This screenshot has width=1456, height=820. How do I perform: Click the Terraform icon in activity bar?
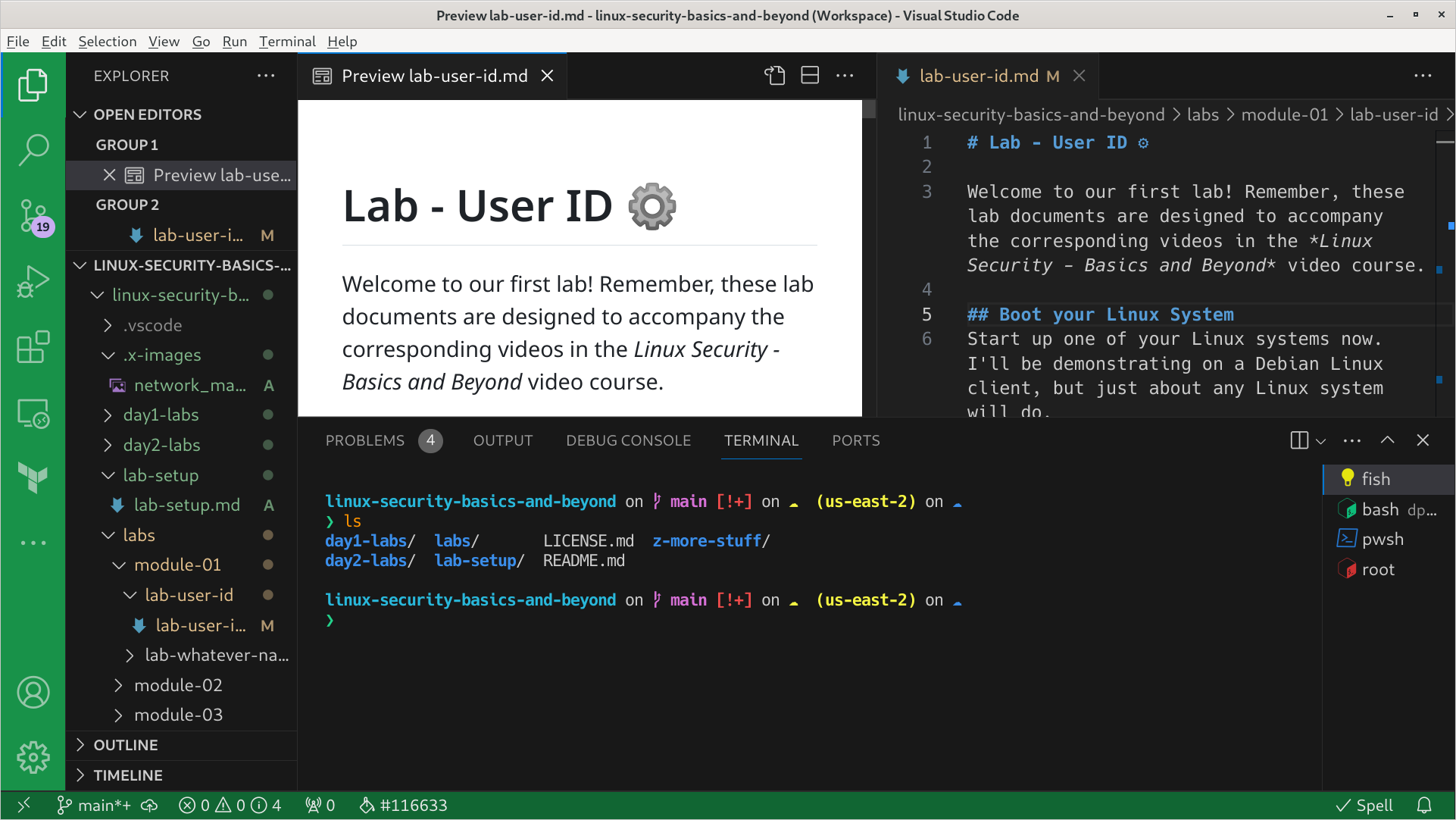point(33,477)
